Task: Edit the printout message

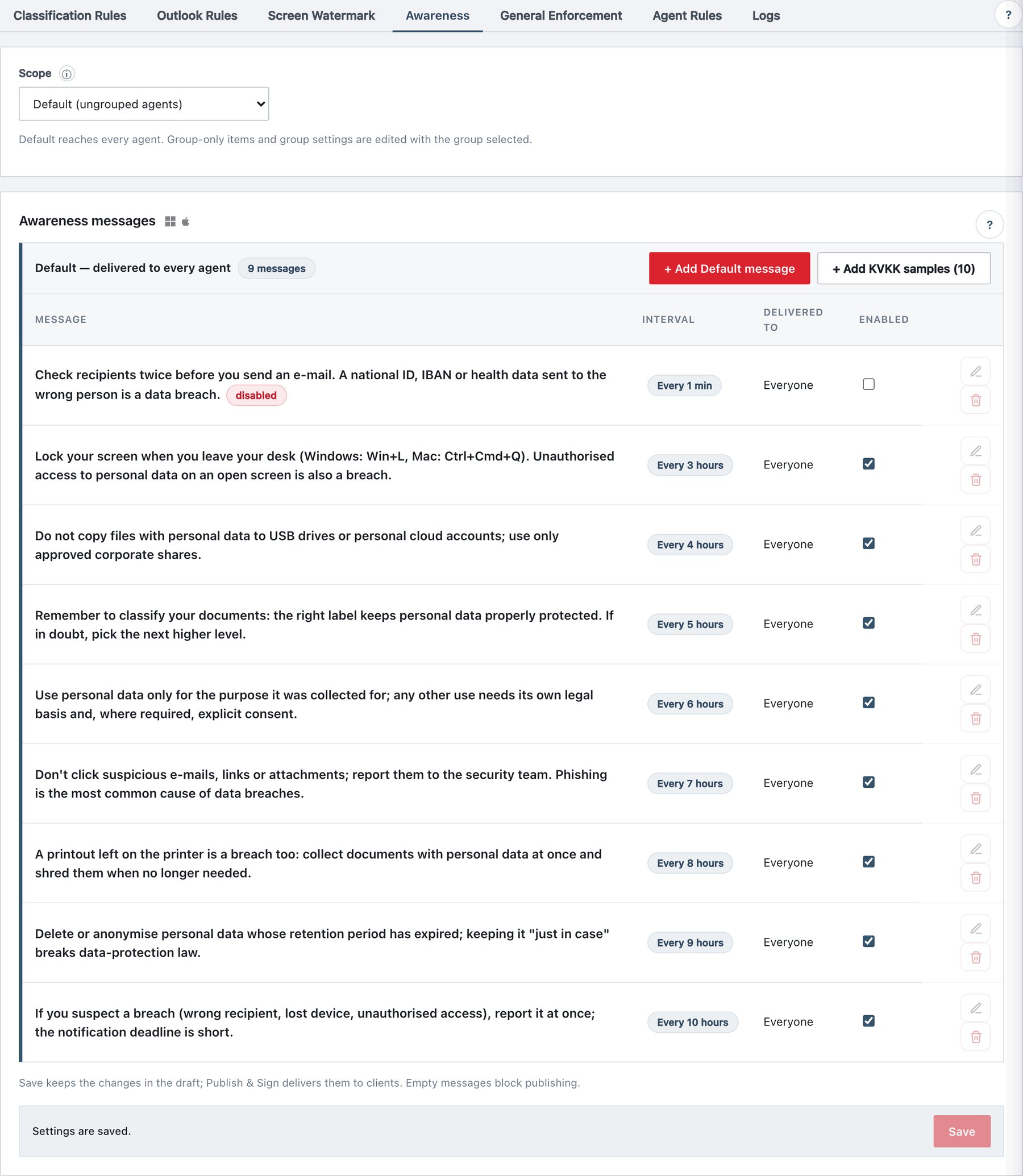Action: click(x=976, y=849)
